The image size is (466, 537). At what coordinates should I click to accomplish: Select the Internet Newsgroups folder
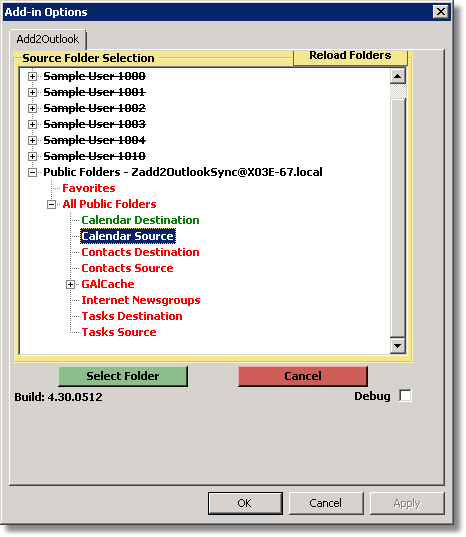(x=141, y=300)
